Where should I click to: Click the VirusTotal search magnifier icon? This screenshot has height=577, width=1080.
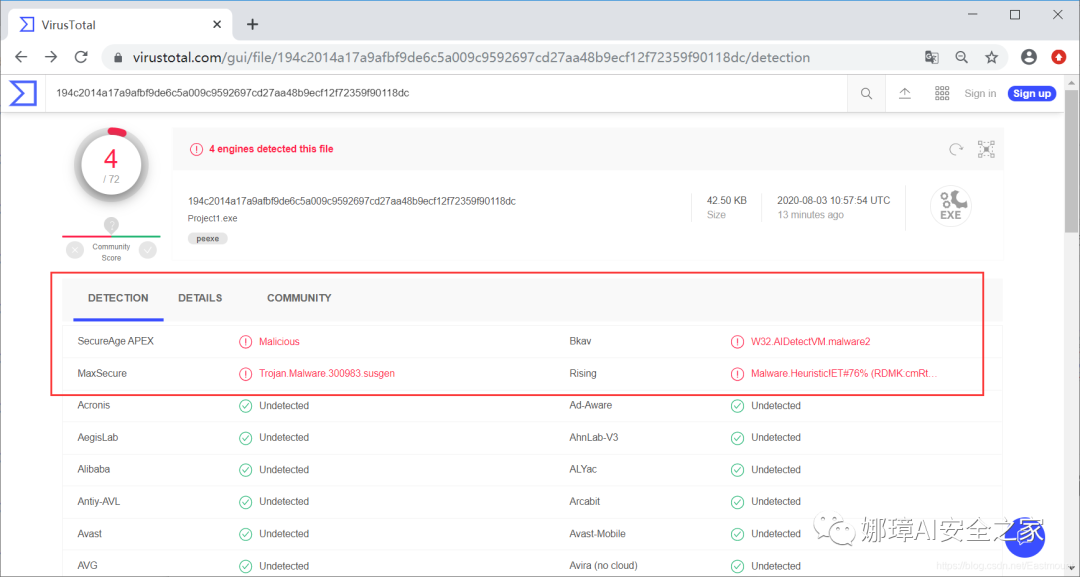[x=866, y=94]
